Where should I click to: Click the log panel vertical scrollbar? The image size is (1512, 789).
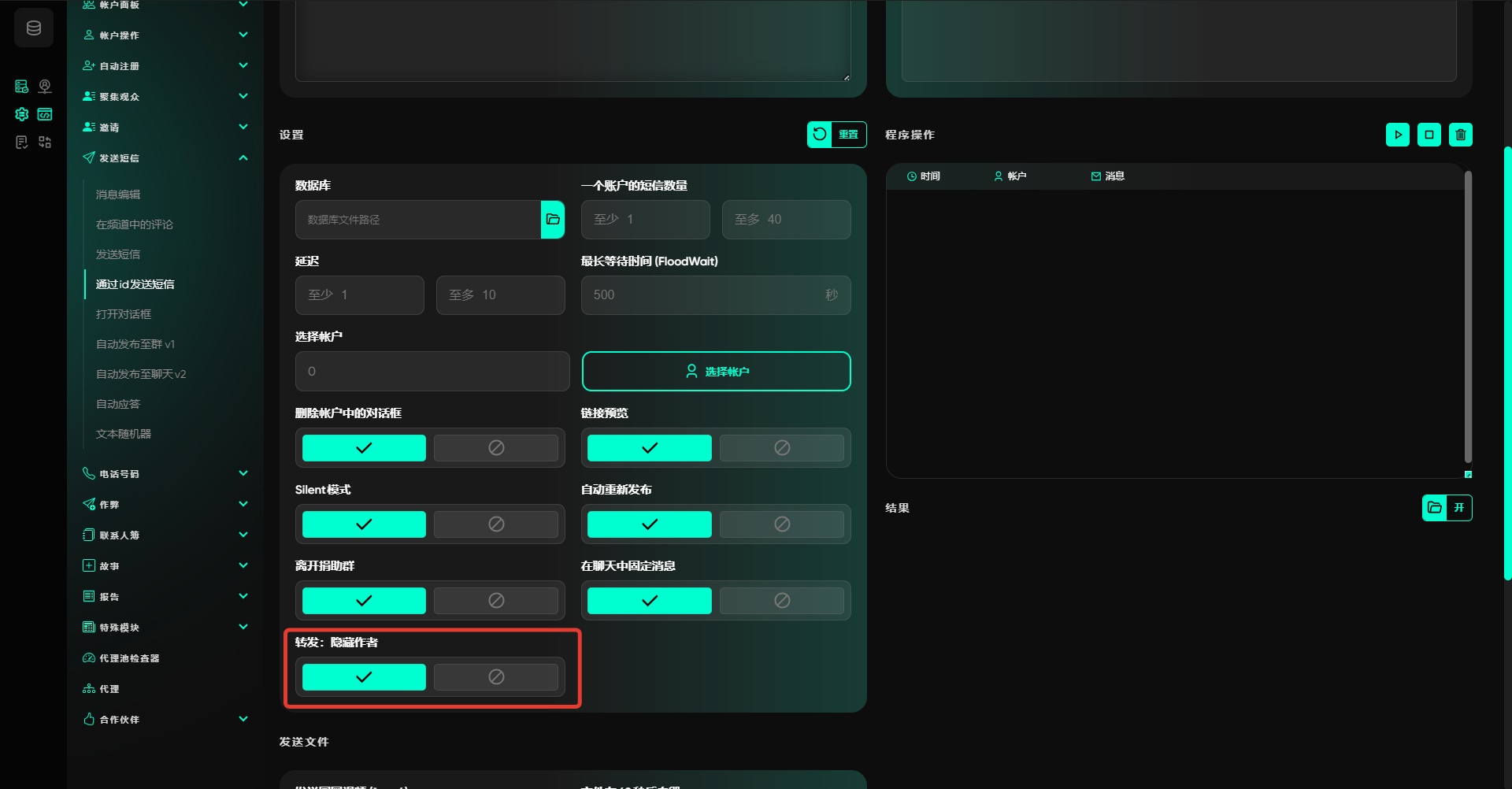click(x=1468, y=317)
